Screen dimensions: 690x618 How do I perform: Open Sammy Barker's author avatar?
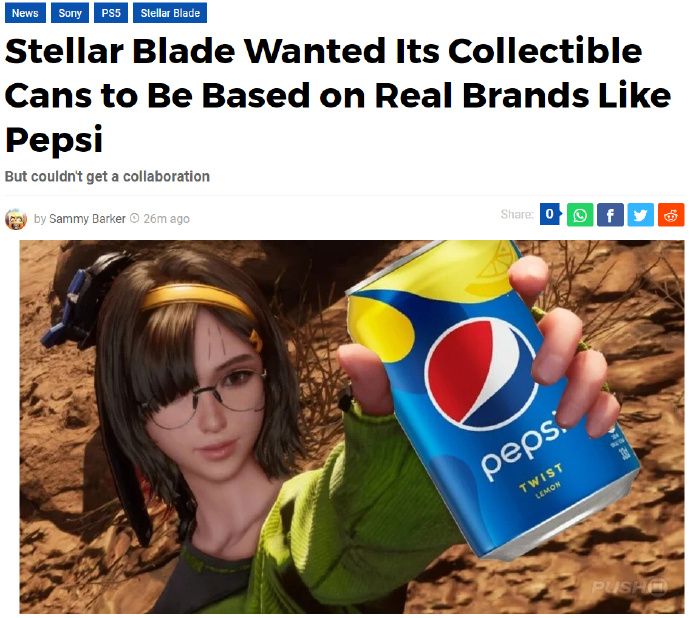tap(16, 219)
